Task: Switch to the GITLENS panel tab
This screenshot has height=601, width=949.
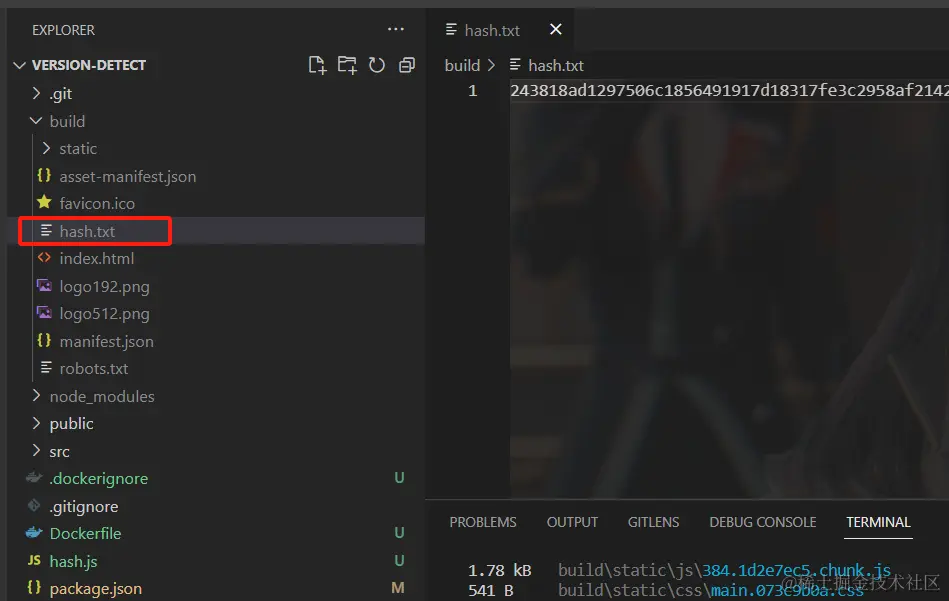Action: (x=654, y=522)
